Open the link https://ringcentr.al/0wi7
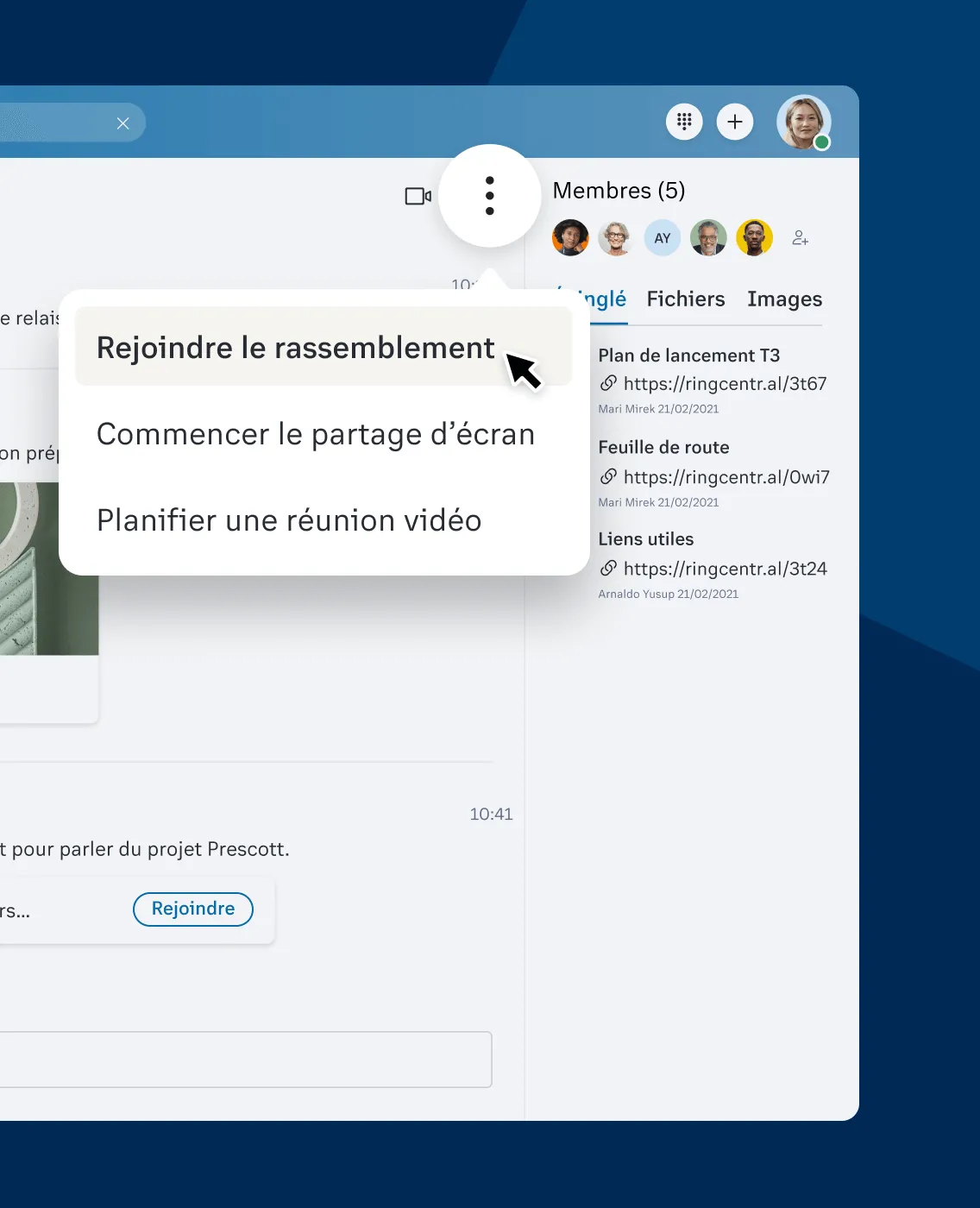 pyautogui.click(x=727, y=477)
